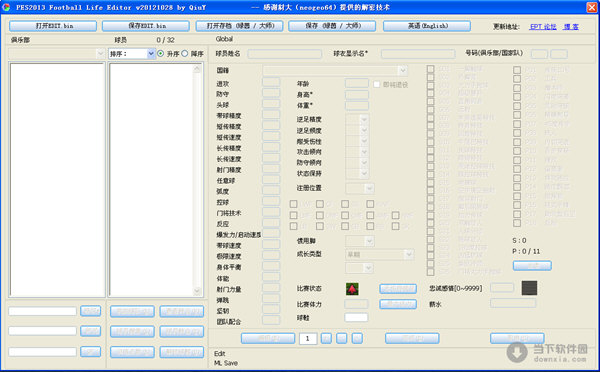600x372 pixels.
Task: Click the 比赛体力 value field
Action: click(x=356, y=304)
